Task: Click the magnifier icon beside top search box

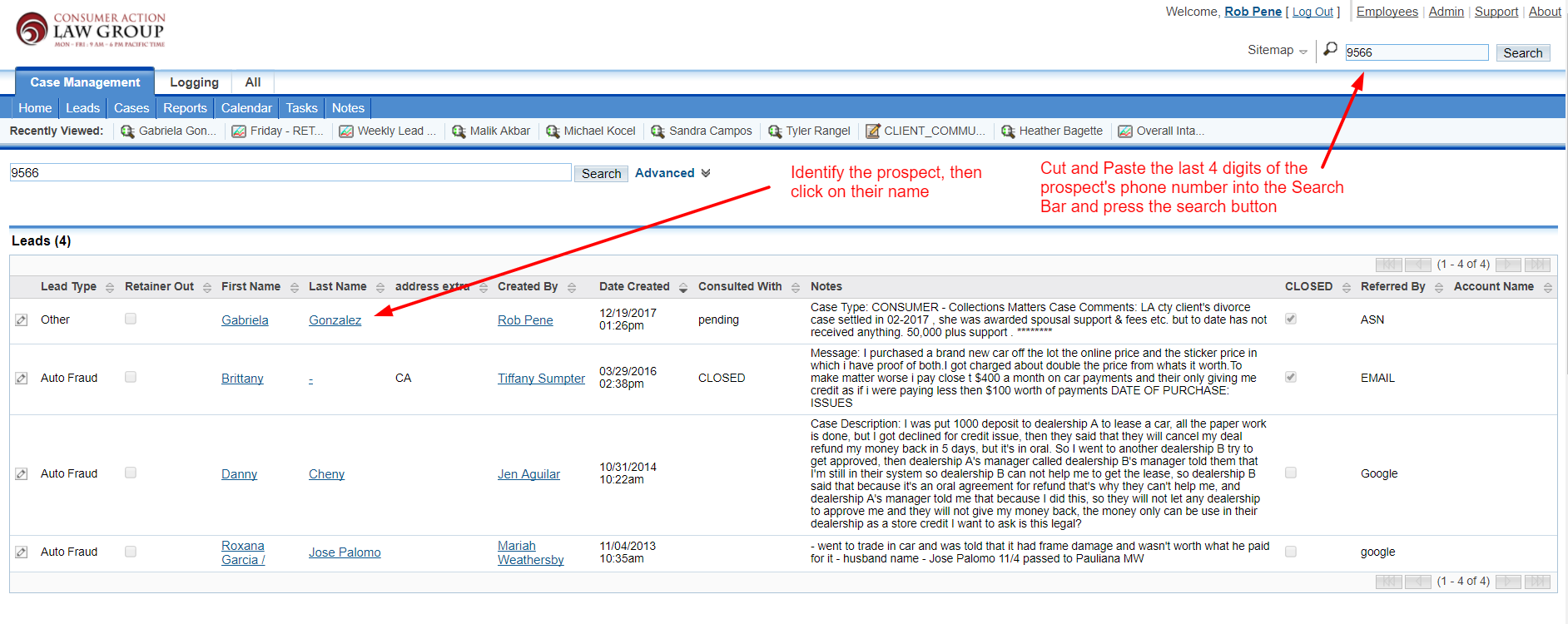Action: tap(1331, 50)
